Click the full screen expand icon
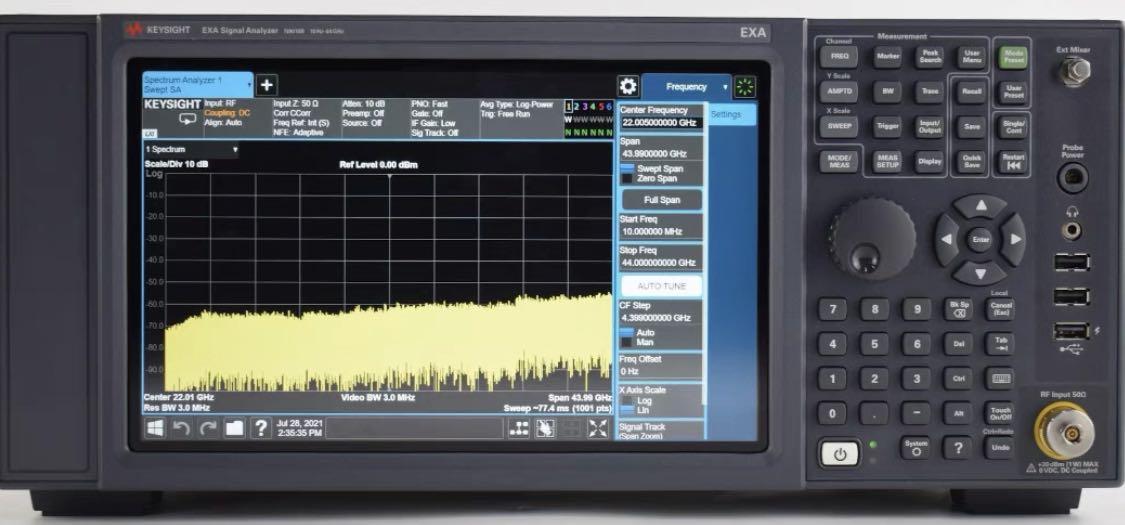 click(597, 428)
